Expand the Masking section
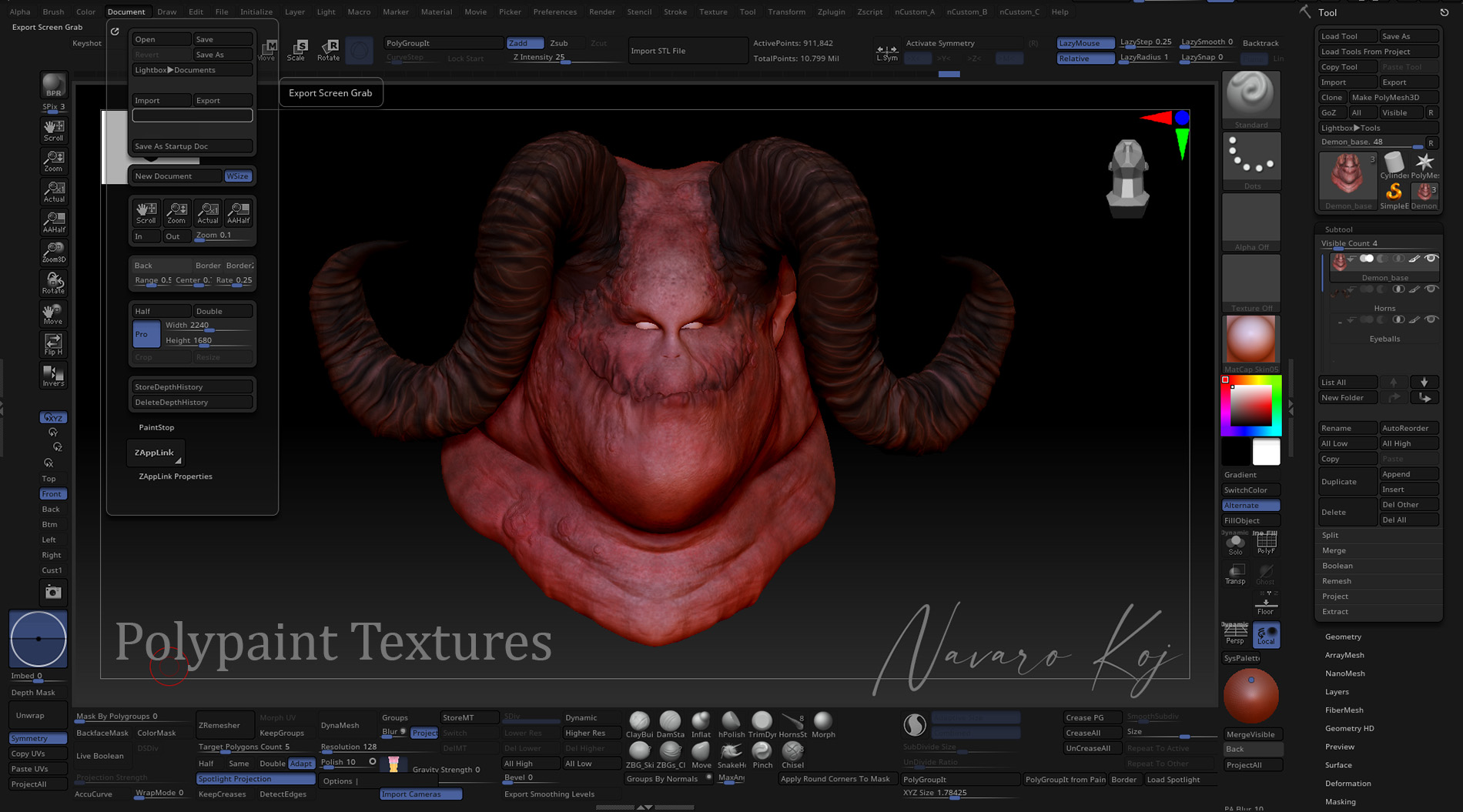Image resolution: width=1463 pixels, height=812 pixels. coord(1340,802)
